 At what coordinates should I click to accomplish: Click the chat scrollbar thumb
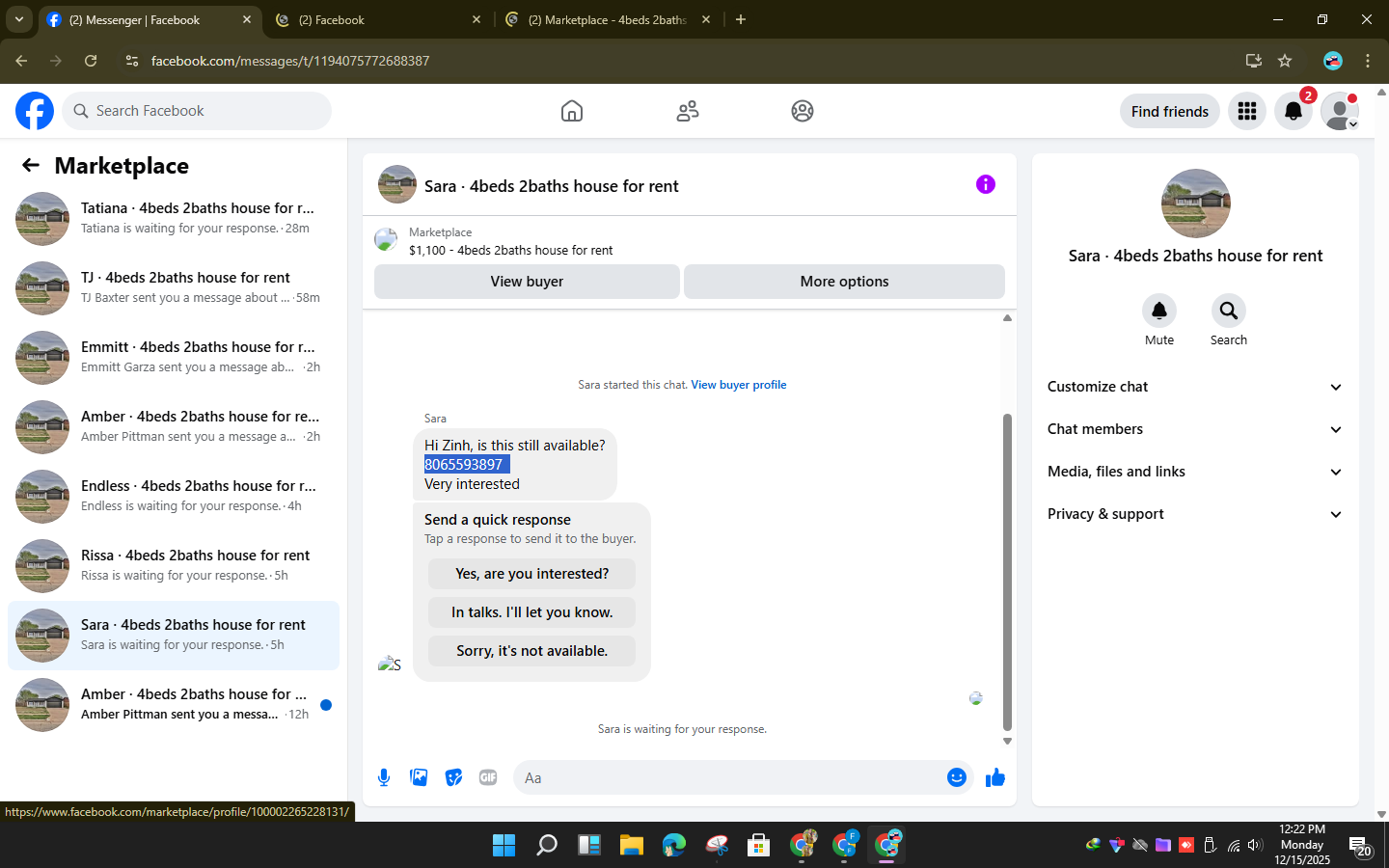pos(1007,572)
